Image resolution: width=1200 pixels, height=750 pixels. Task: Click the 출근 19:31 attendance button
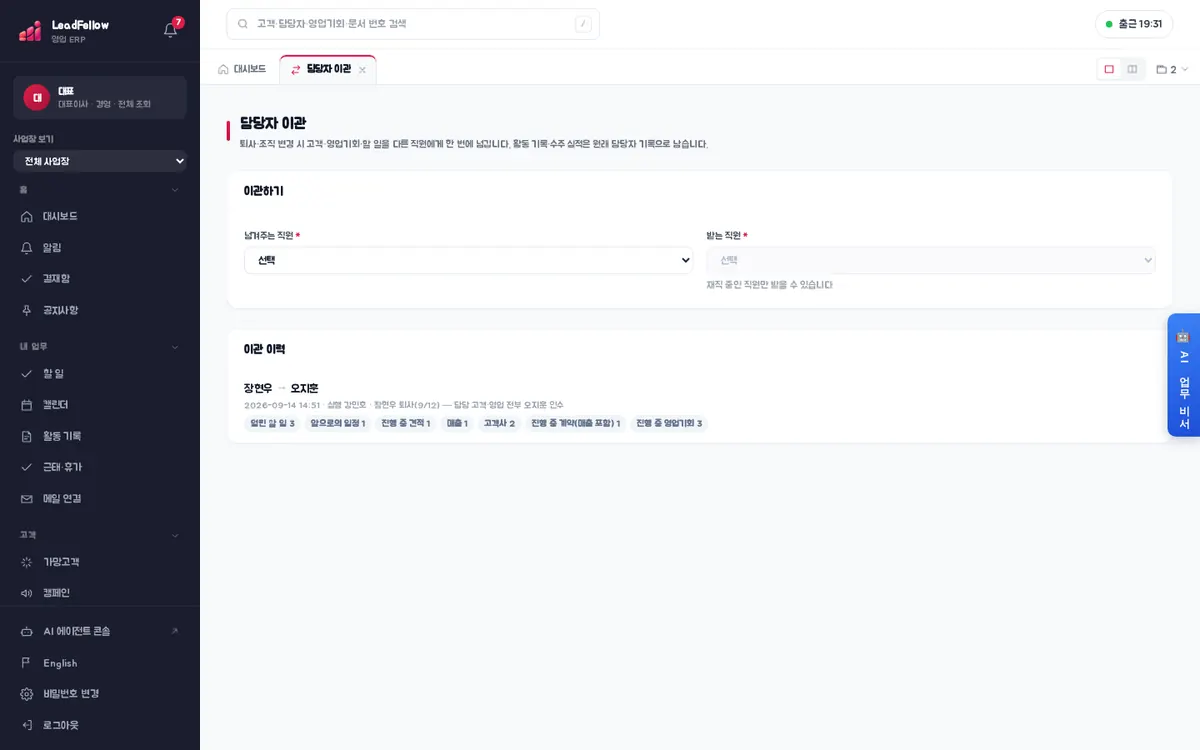pyautogui.click(x=1134, y=24)
